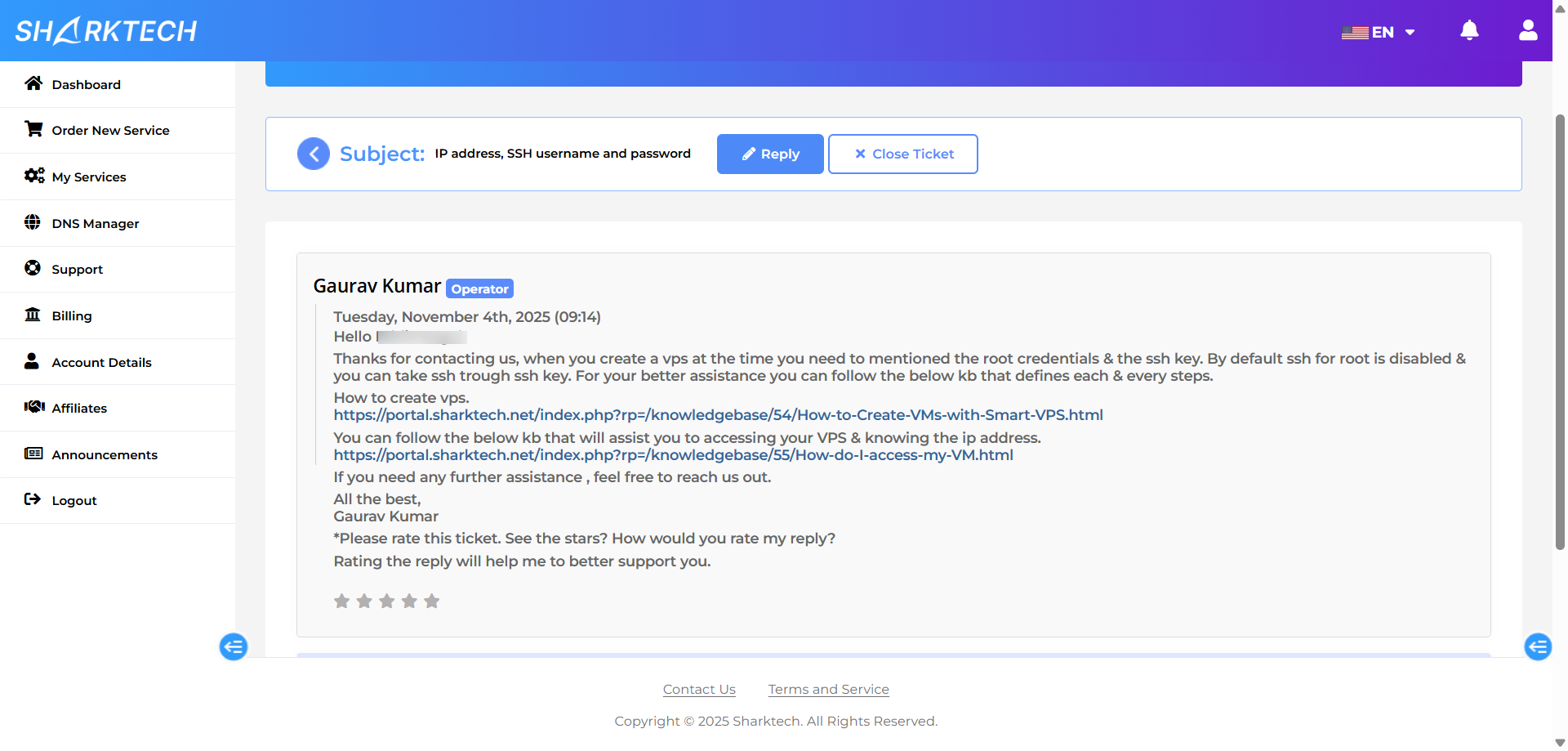Click the US flag language icon
The height and width of the screenshot is (751, 1568).
1355,33
